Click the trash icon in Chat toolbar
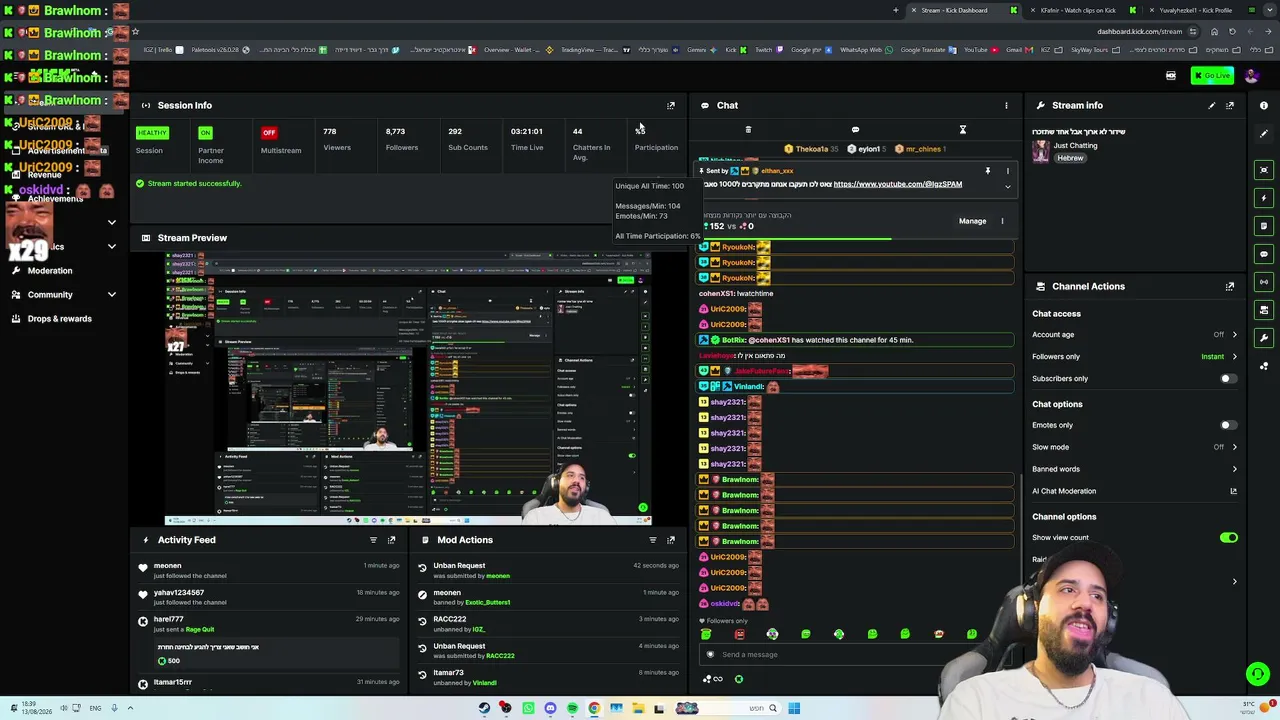 click(x=748, y=130)
